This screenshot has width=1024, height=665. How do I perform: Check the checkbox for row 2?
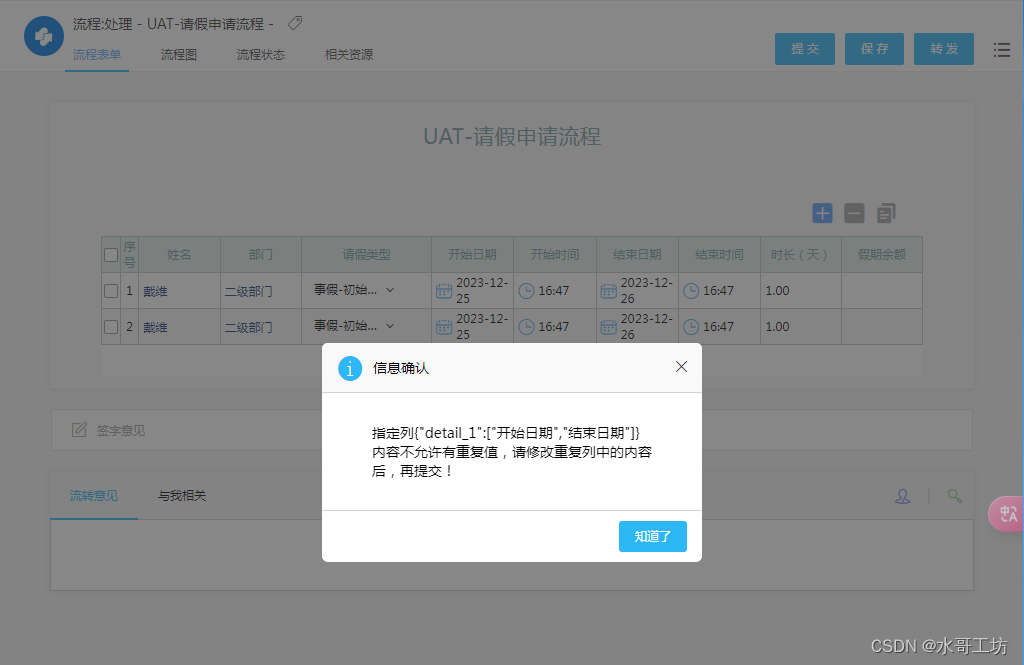point(111,326)
